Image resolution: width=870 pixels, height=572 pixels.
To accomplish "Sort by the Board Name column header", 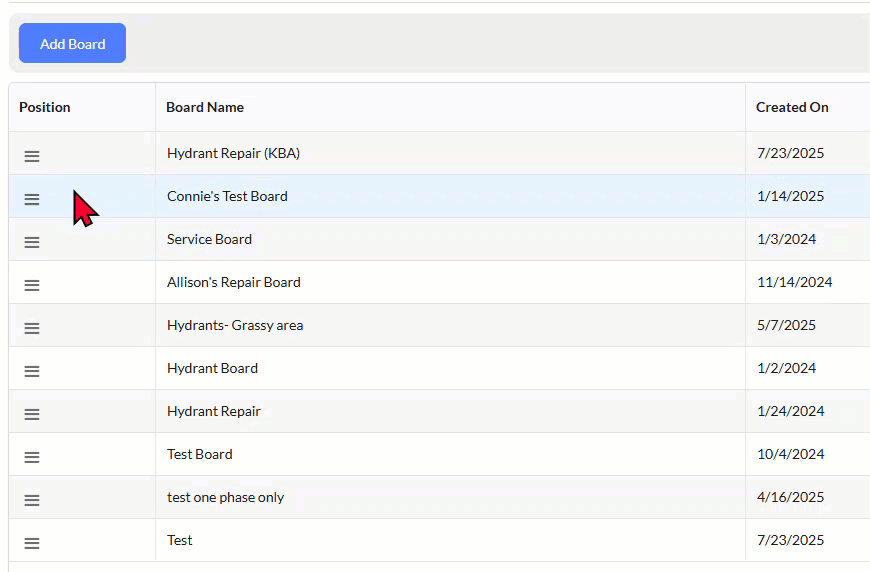I will 205,107.
